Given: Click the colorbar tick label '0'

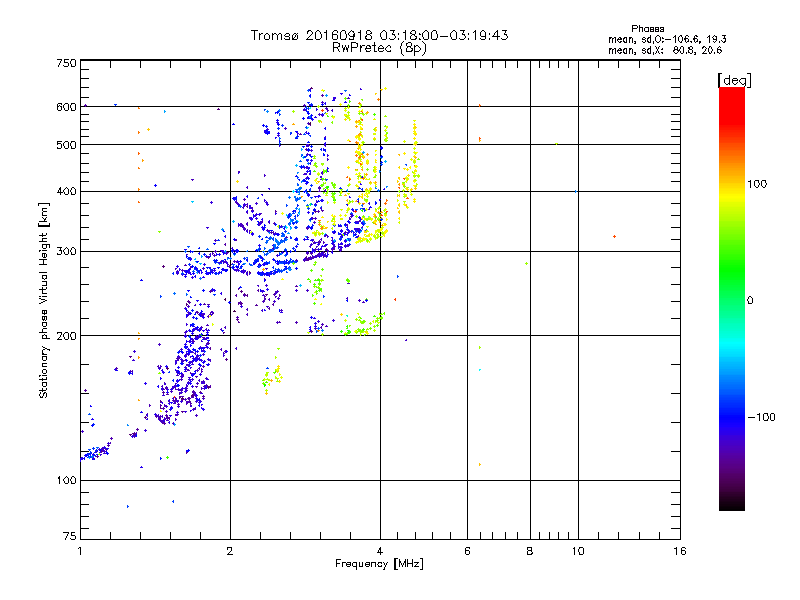Looking at the screenshot, I should pos(750,301).
